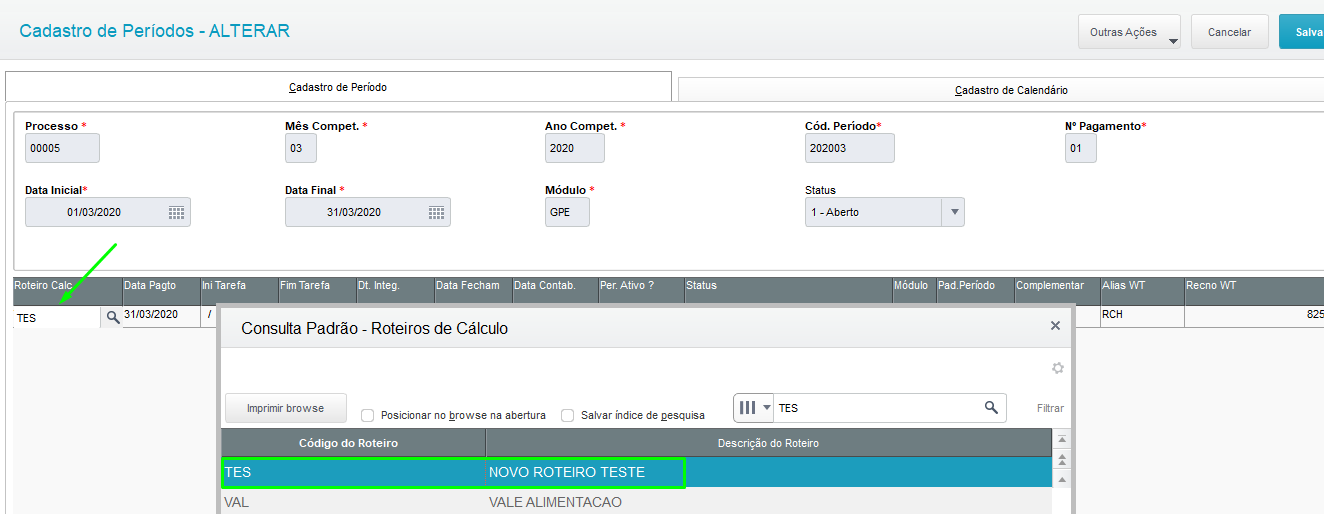The width and height of the screenshot is (1324, 514).
Task: Click the Salvar button
Action: tap(1303, 32)
